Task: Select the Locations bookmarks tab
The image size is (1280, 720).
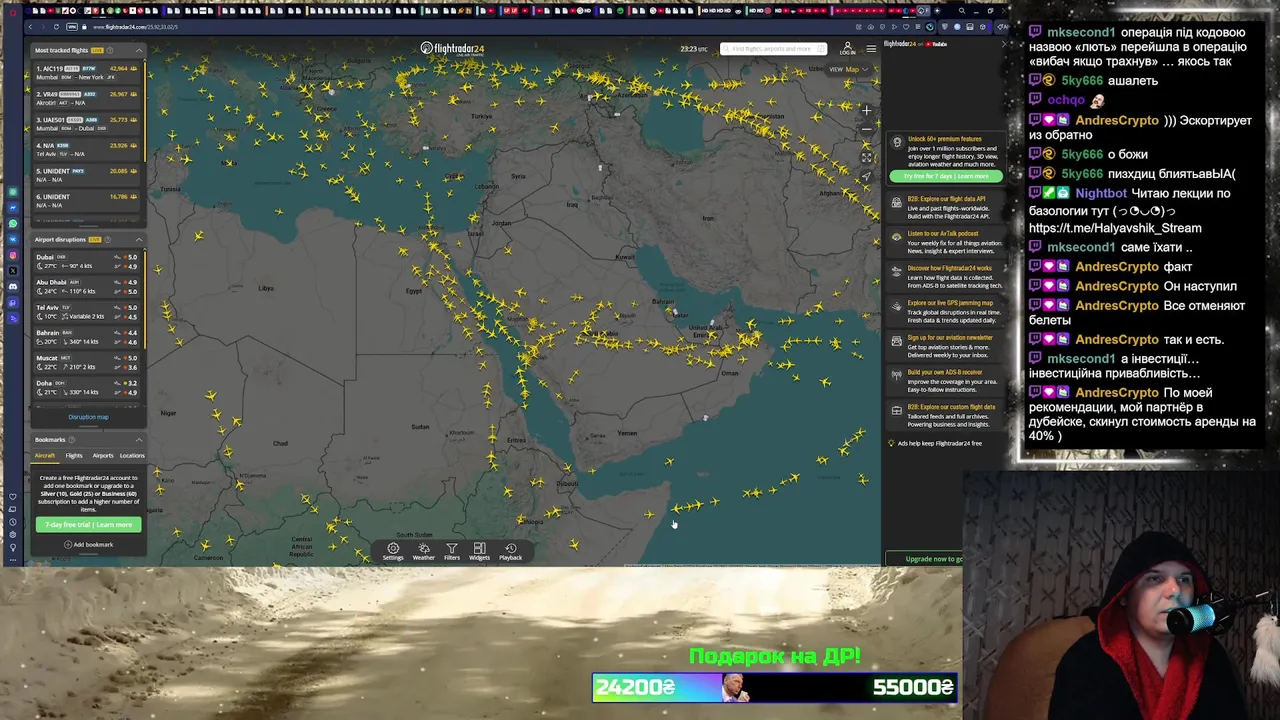Action: tap(132, 456)
